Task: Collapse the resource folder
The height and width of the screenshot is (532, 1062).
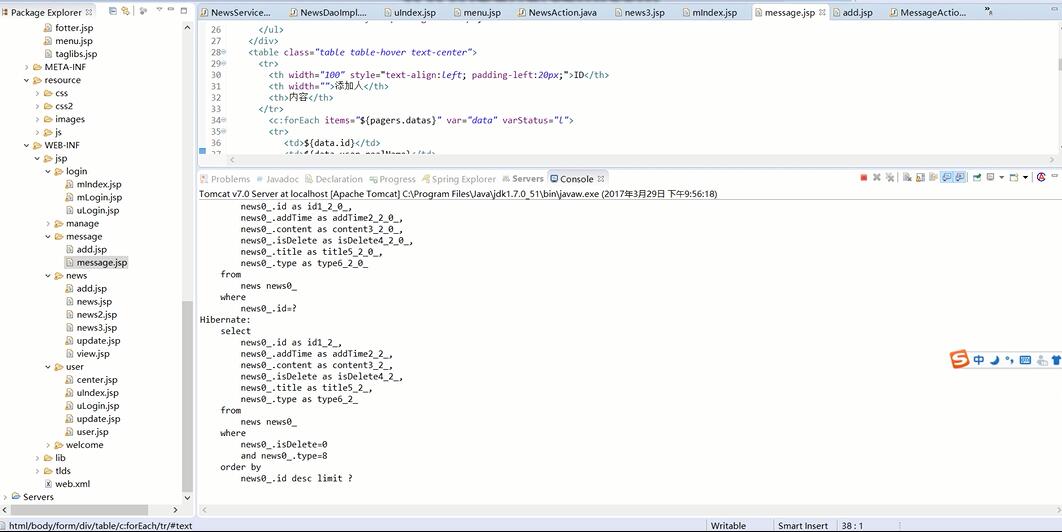Action: click(x=27, y=80)
